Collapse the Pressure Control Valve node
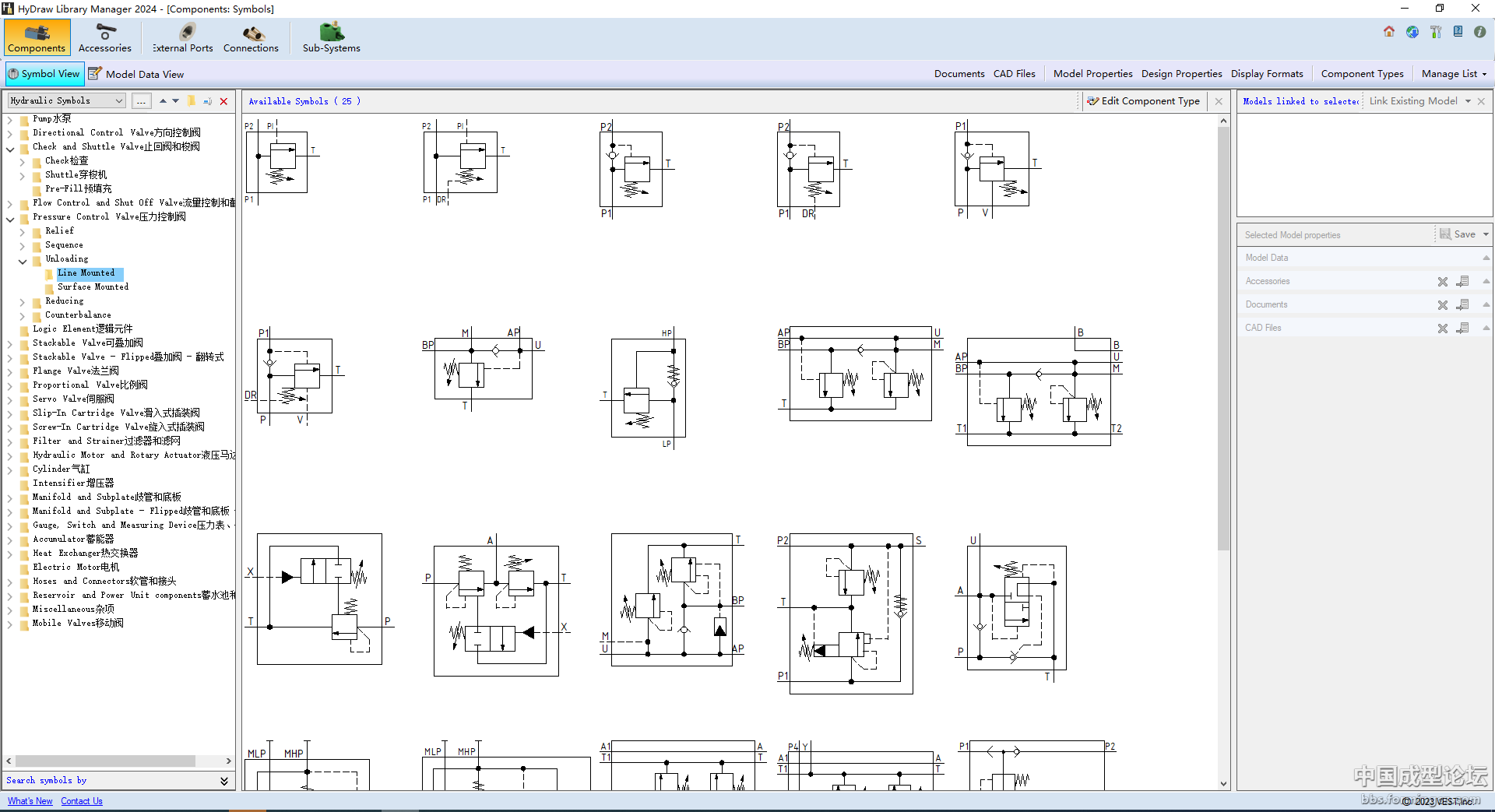This screenshot has width=1495, height=812. click(x=10, y=218)
